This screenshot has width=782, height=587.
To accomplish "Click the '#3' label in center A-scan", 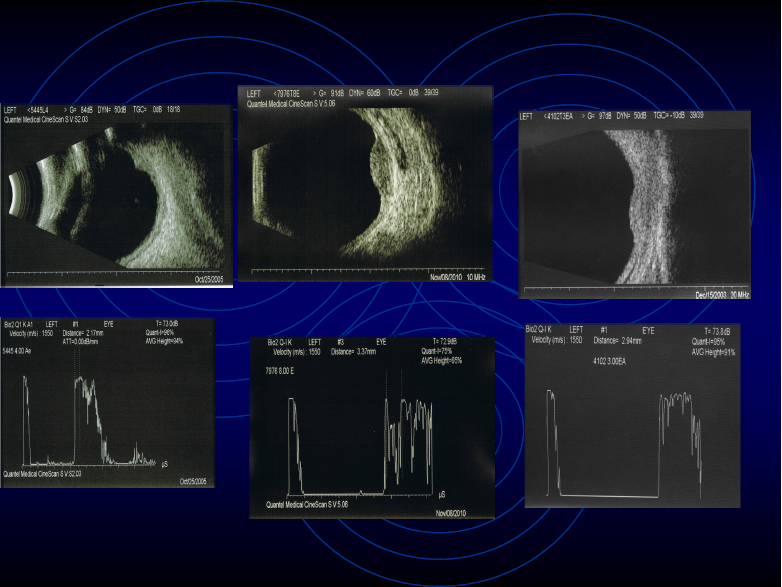I will coord(341,342).
